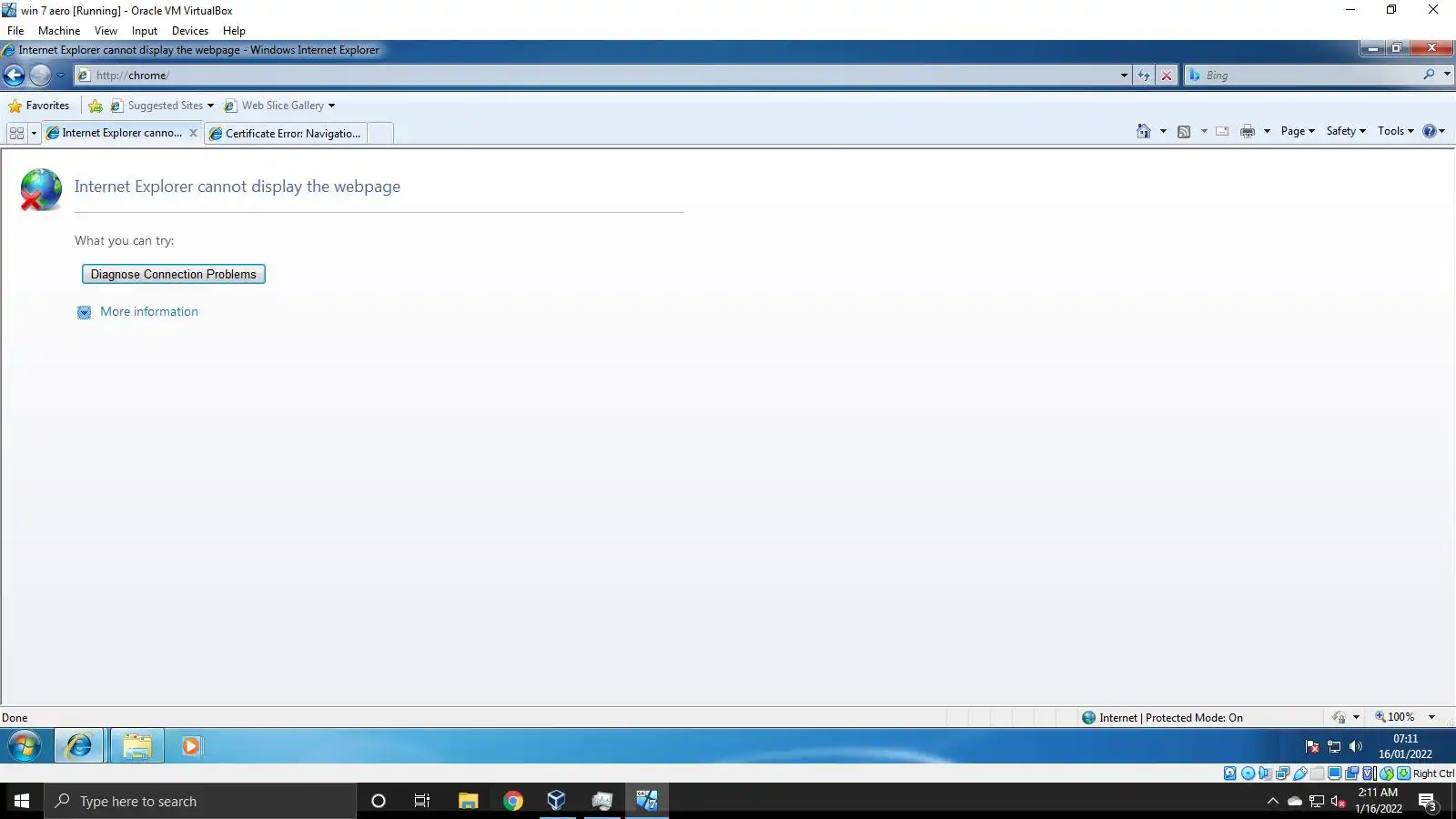Click the 'Type here to search' box
The width and height of the screenshot is (1456, 819).
[200, 801]
